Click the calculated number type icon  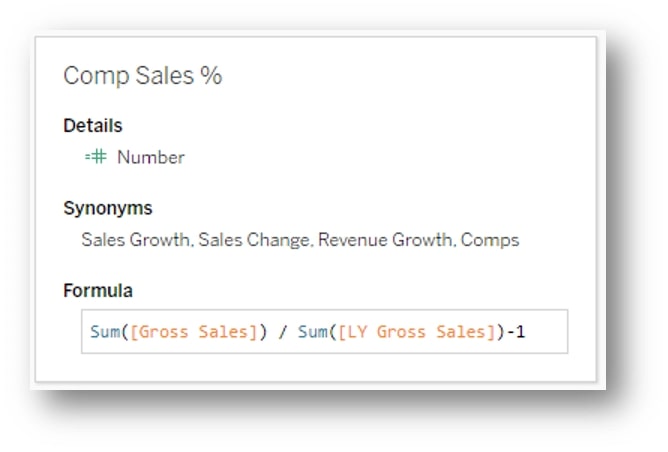pyautogui.click(x=95, y=157)
